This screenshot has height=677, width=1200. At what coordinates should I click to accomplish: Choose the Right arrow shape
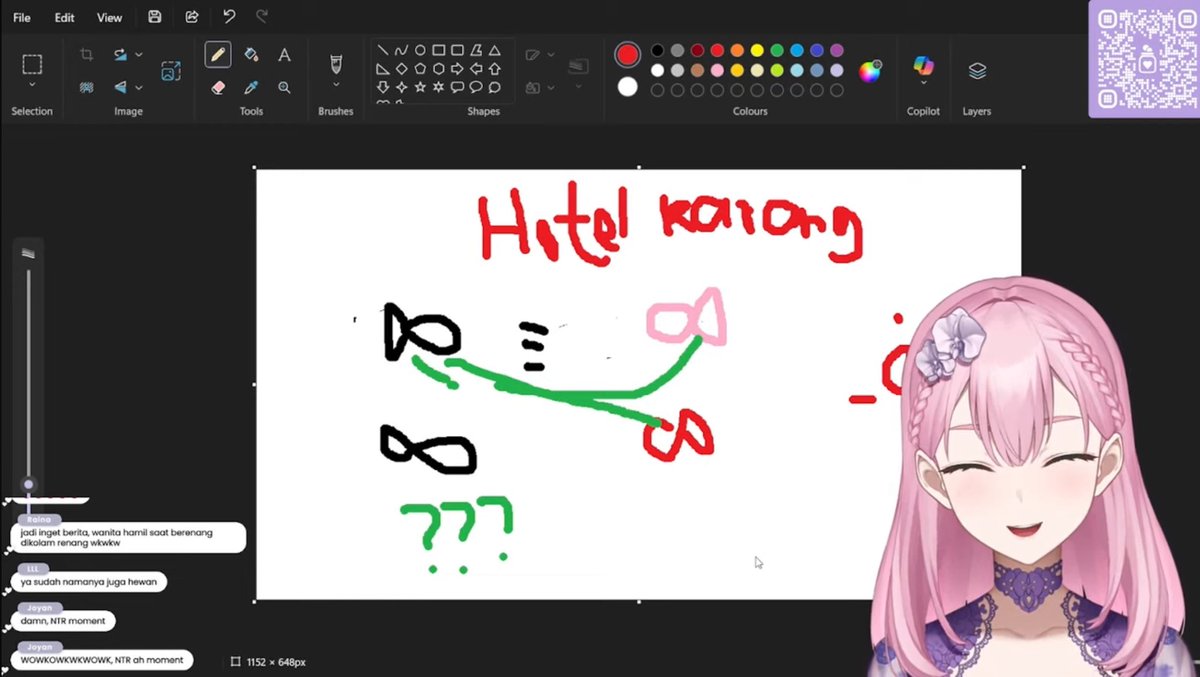tap(457, 69)
